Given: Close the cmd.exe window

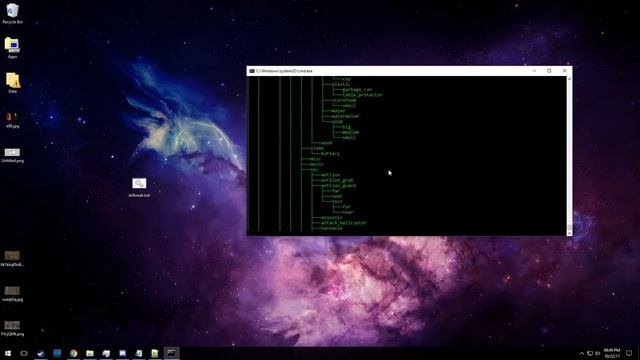Looking at the screenshot, I should (x=564, y=71).
